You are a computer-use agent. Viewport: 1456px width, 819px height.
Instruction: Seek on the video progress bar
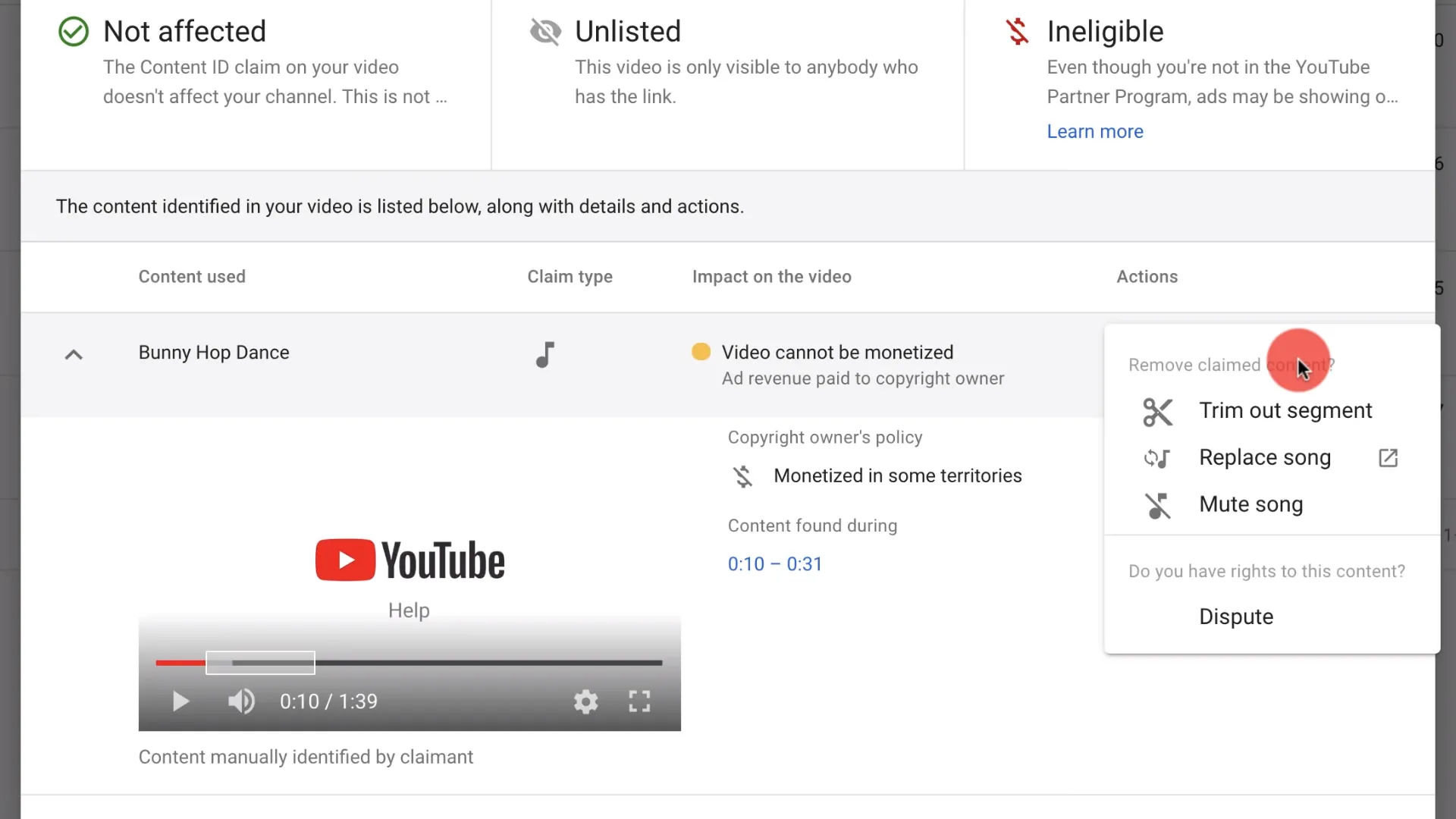pos(409,663)
